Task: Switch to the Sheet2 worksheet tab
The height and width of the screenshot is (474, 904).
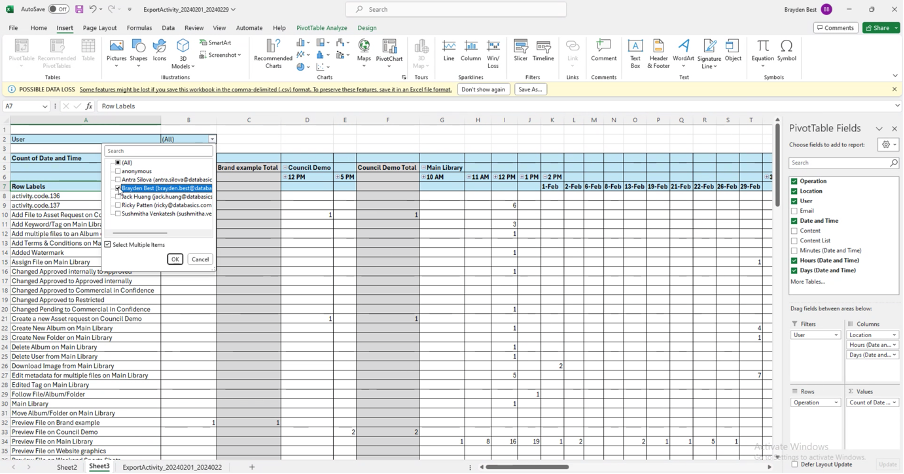Action: [67, 467]
